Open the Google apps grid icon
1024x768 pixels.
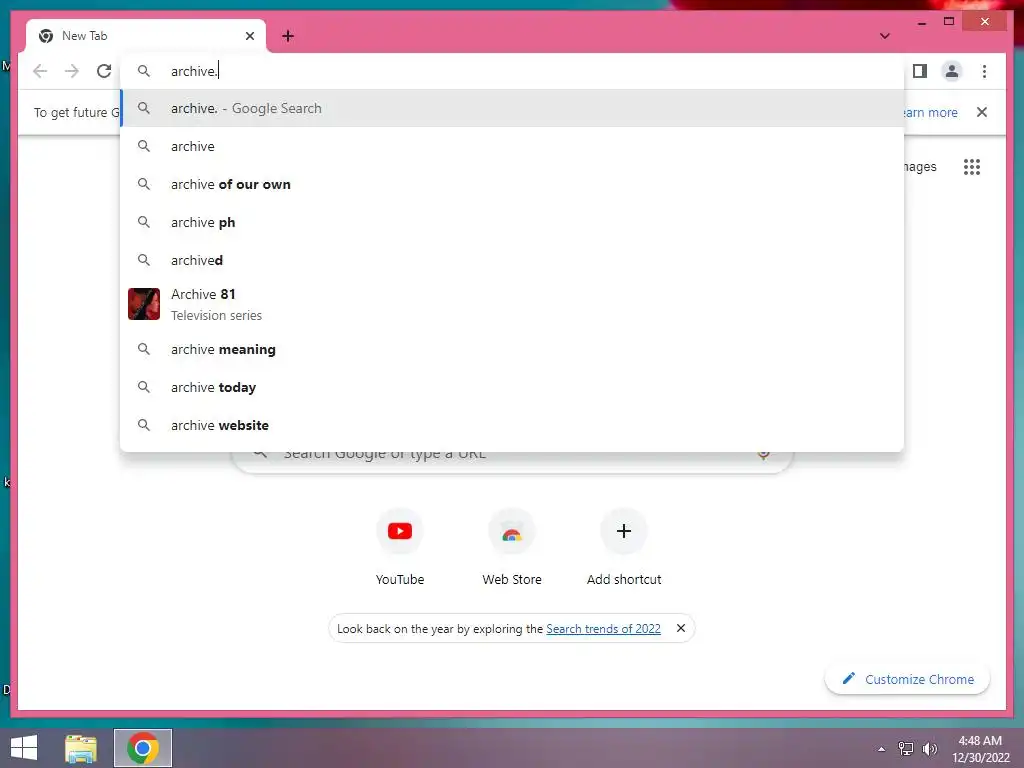[x=972, y=167]
